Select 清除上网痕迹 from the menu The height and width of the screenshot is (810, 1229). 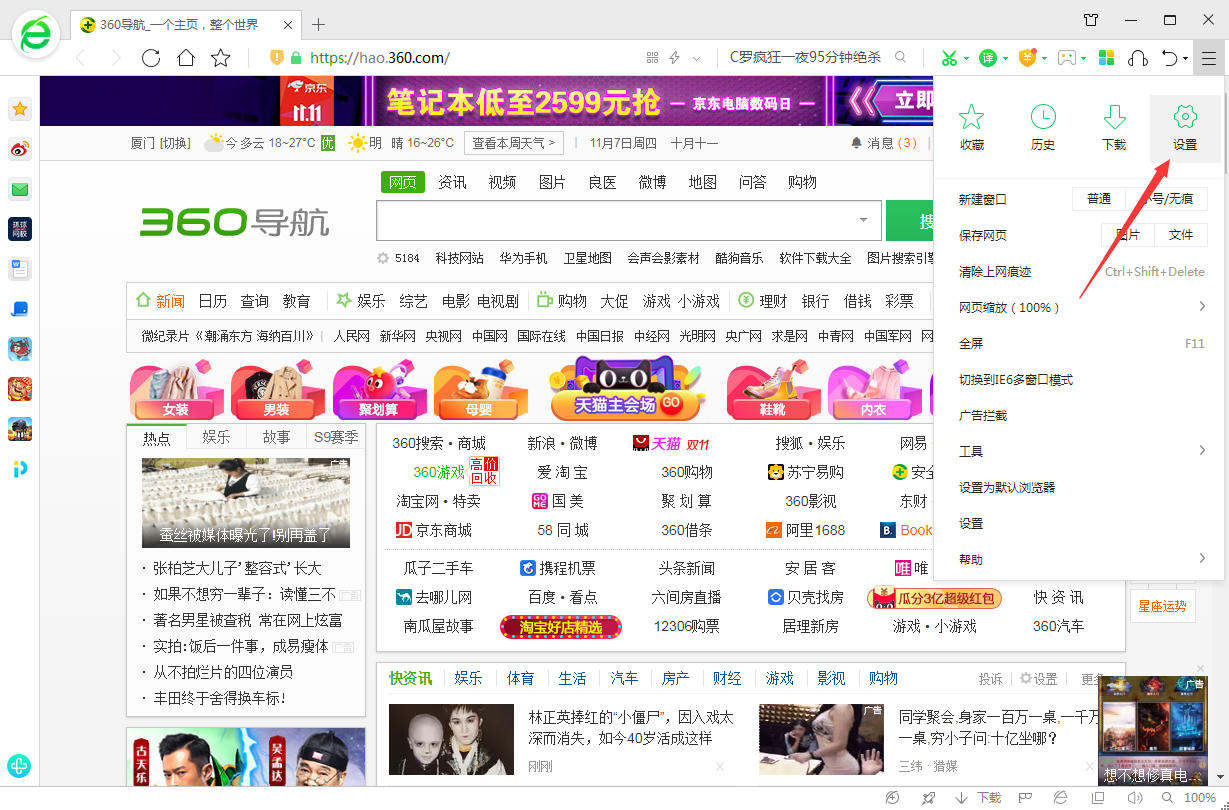click(995, 270)
